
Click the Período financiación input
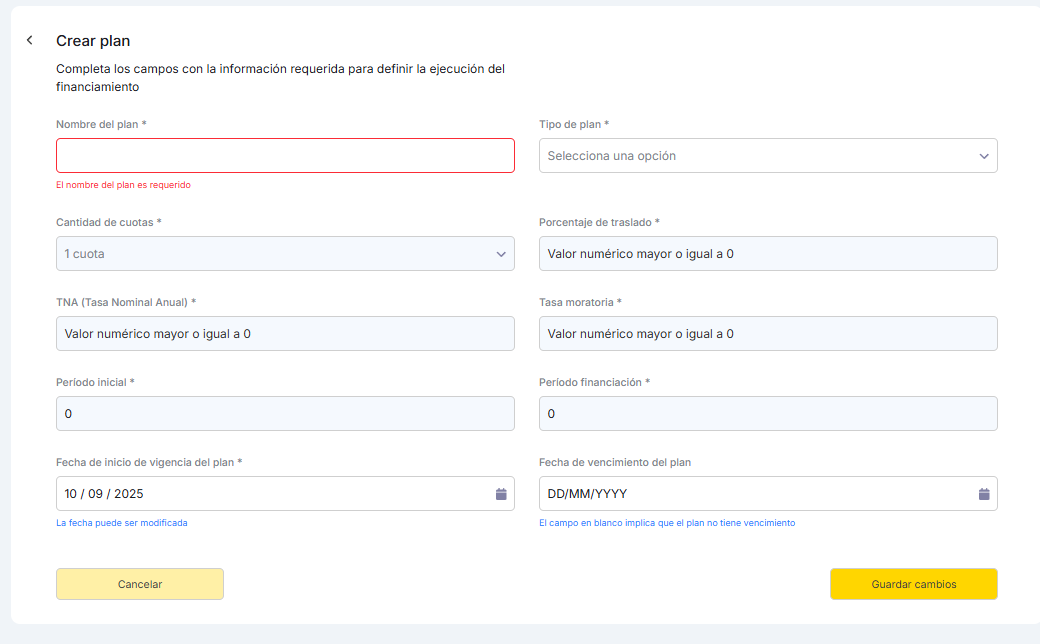tap(767, 414)
